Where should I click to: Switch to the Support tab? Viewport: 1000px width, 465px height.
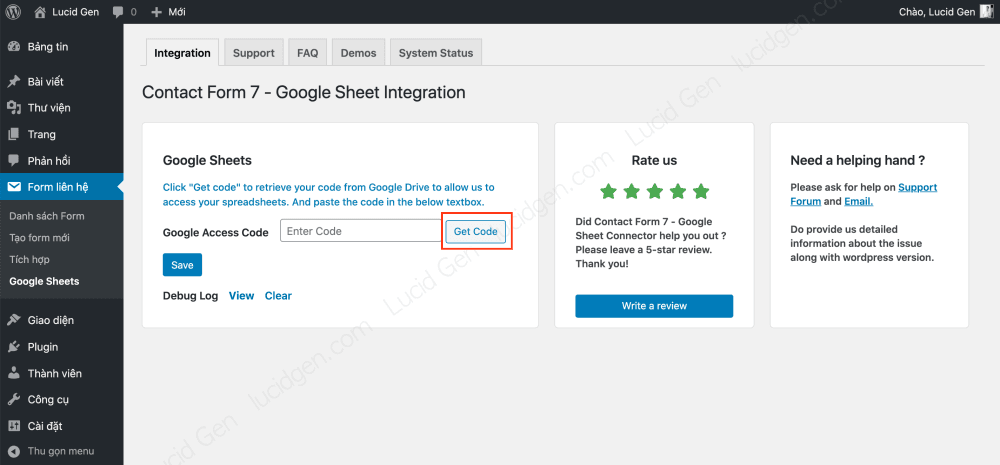click(x=253, y=53)
